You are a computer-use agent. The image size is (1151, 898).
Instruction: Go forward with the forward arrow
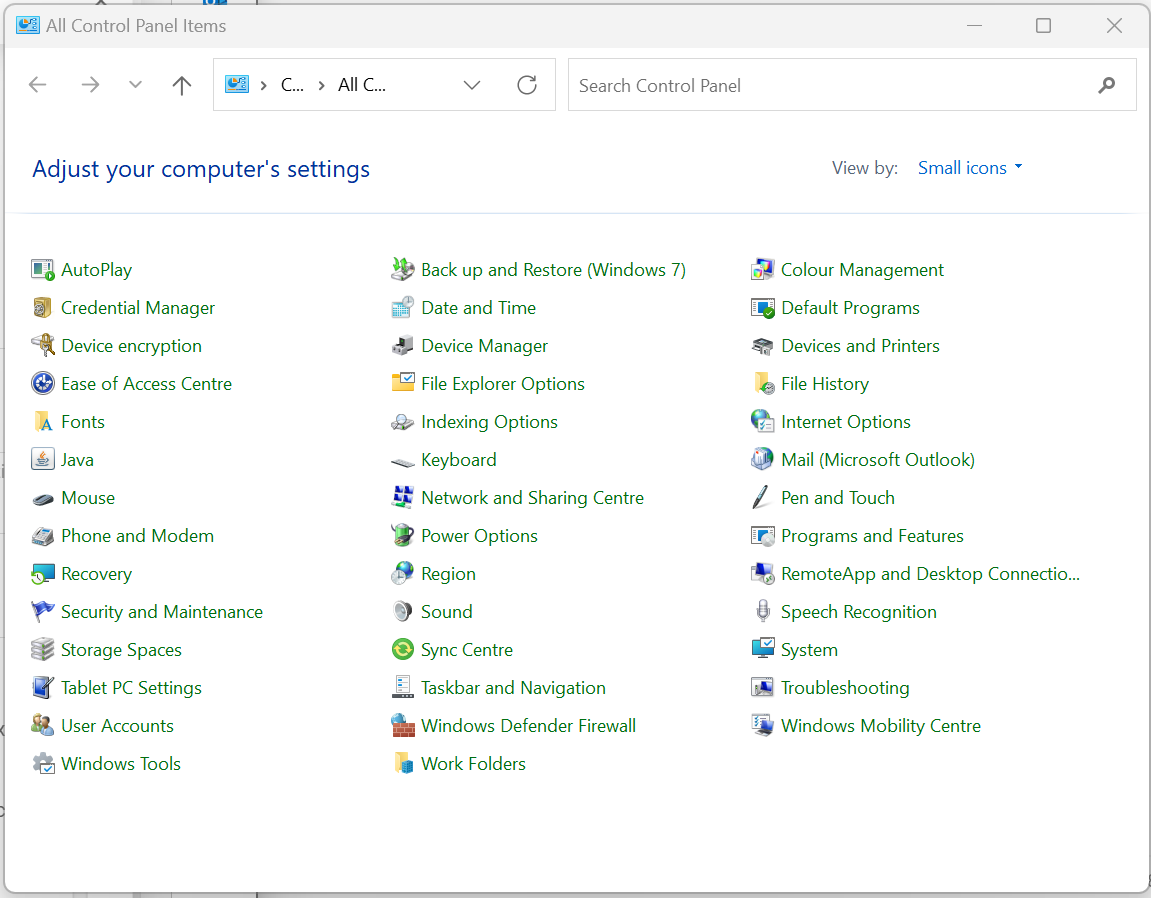90,85
